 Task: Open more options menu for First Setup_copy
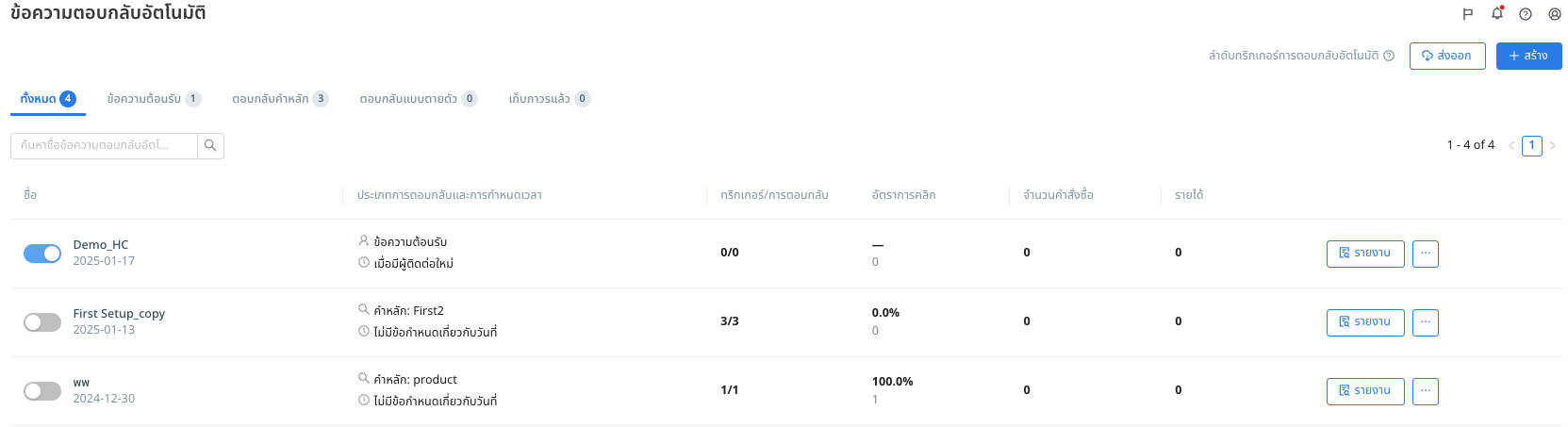pyautogui.click(x=1426, y=322)
